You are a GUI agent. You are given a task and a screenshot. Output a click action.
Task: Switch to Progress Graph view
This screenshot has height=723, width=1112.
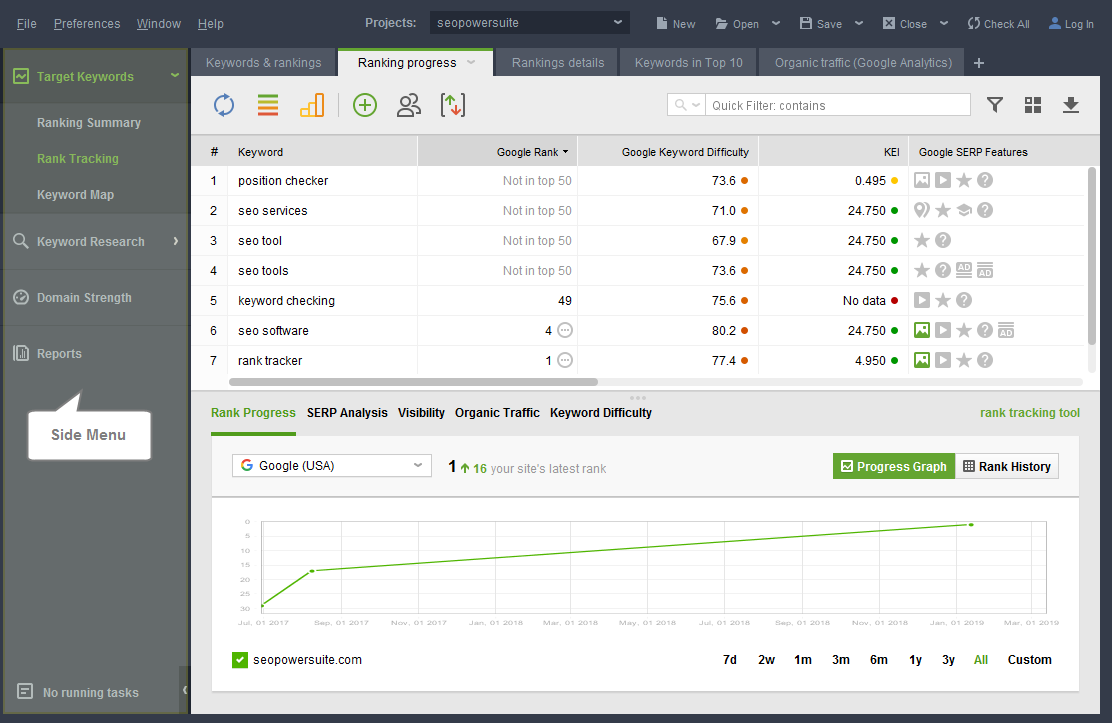click(894, 466)
